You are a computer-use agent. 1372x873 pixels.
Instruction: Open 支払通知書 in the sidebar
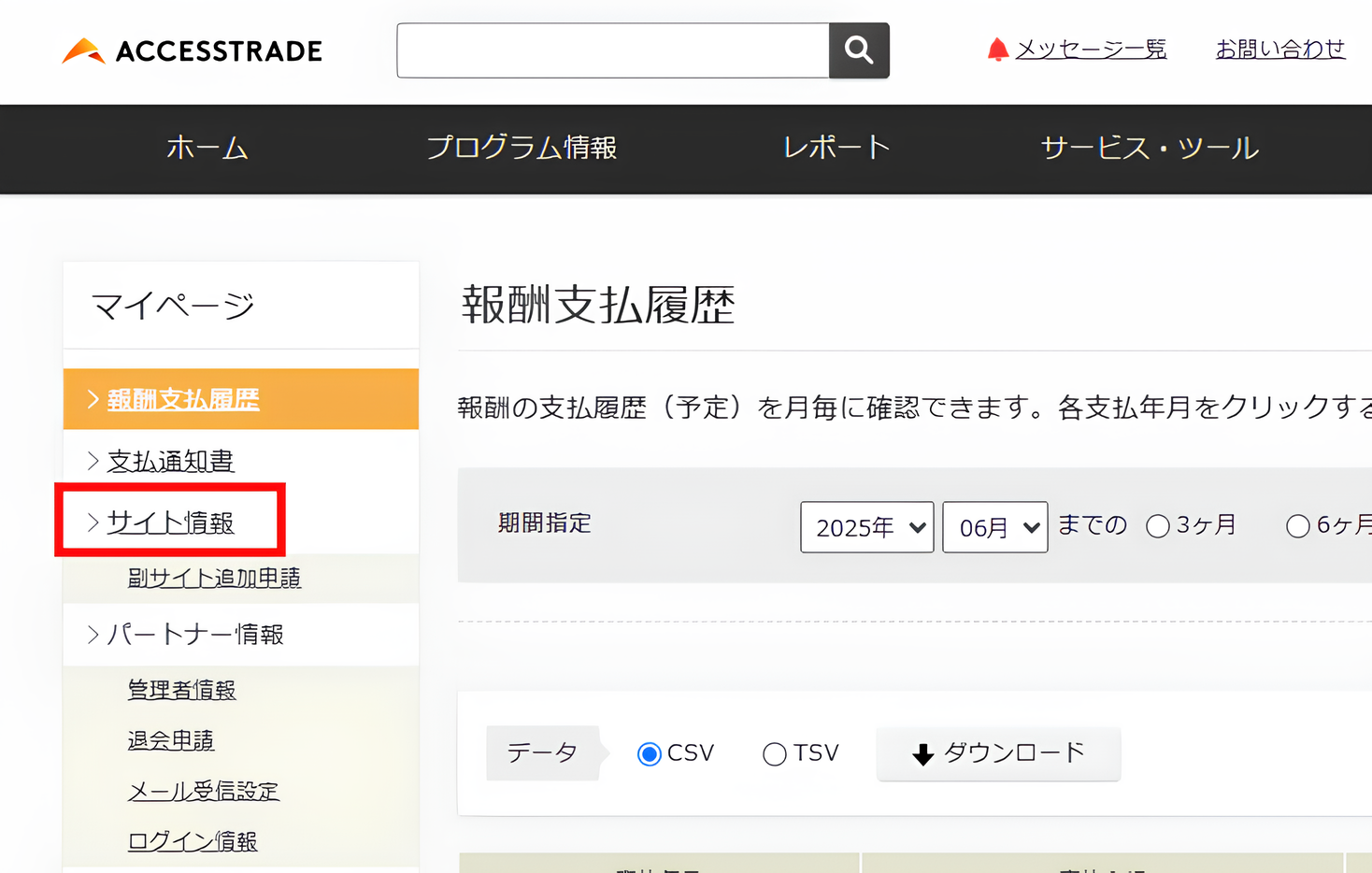171,461
